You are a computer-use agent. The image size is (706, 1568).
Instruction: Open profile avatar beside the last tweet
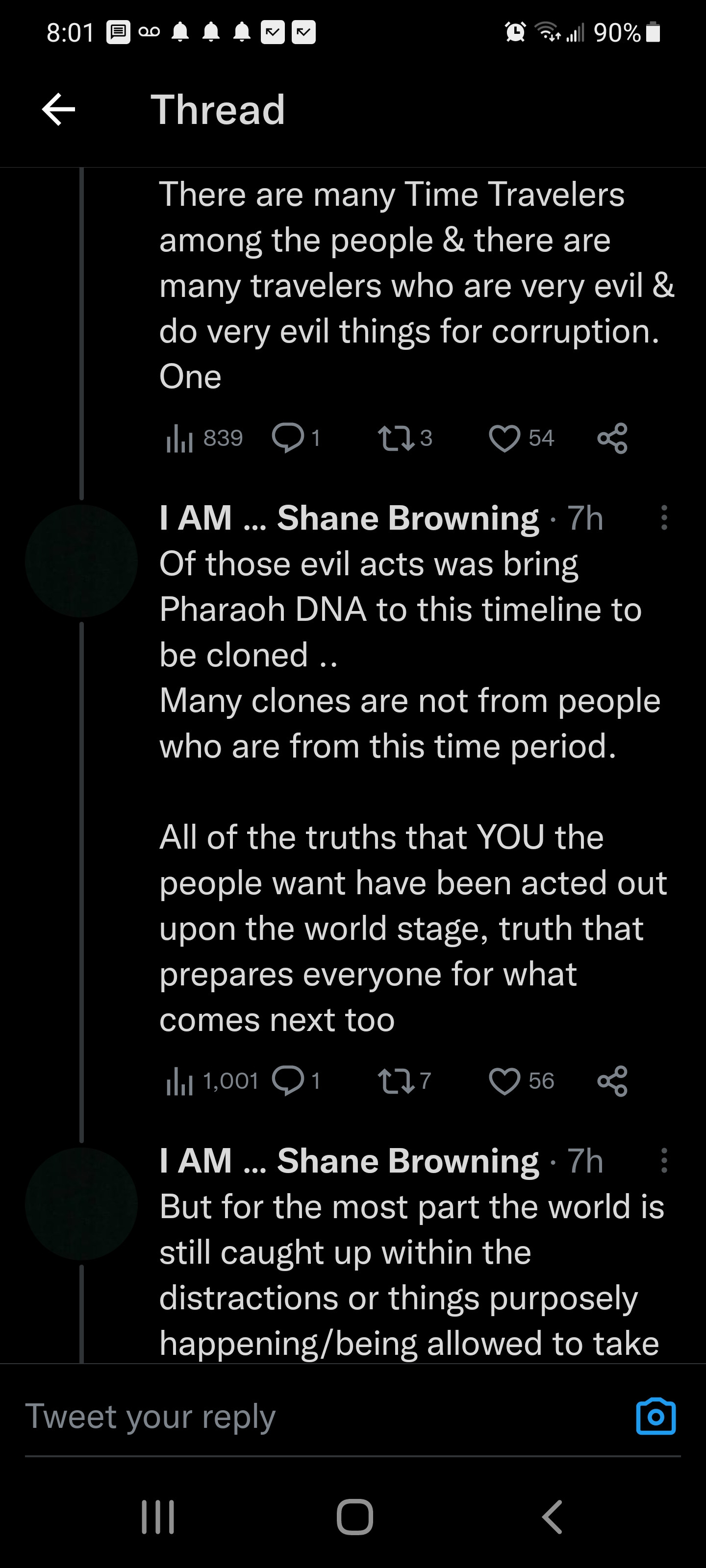(81, 1203)
